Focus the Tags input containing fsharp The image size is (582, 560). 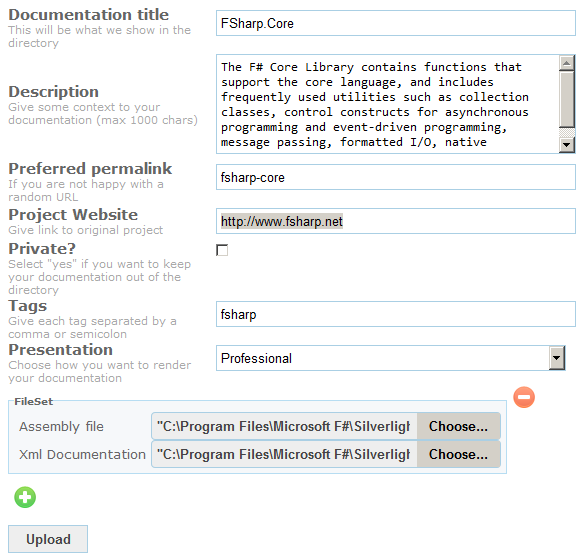[396, 314]
